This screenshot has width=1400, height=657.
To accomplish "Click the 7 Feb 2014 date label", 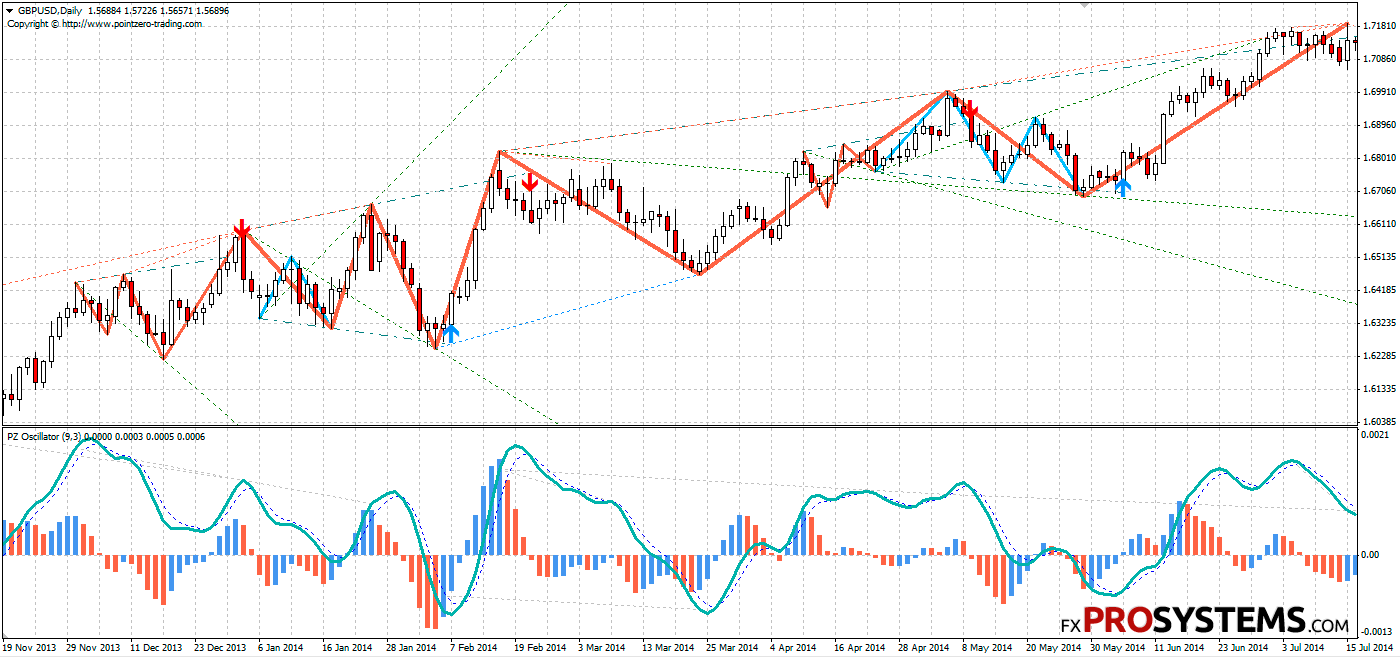I will [x=472, y=648].
